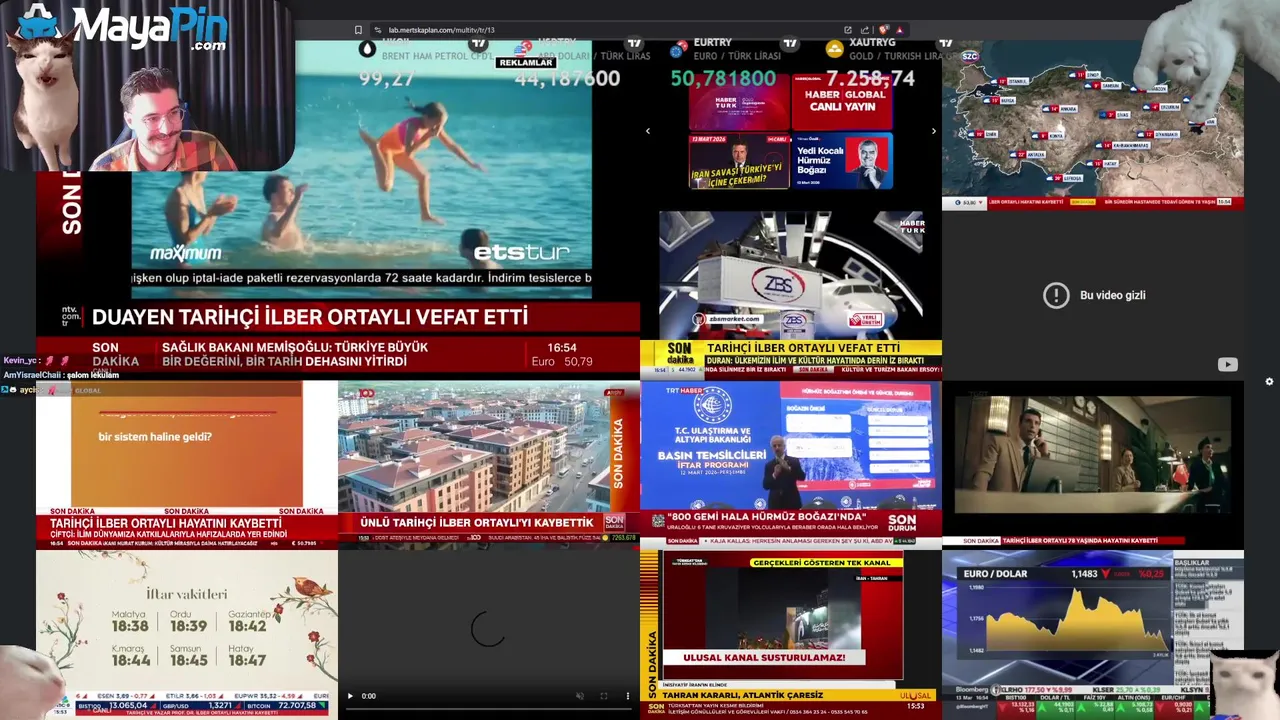Bookmark this page with the bookmark icon
This screenshot has width=1280, height=720.
click(x=358, y=30)
